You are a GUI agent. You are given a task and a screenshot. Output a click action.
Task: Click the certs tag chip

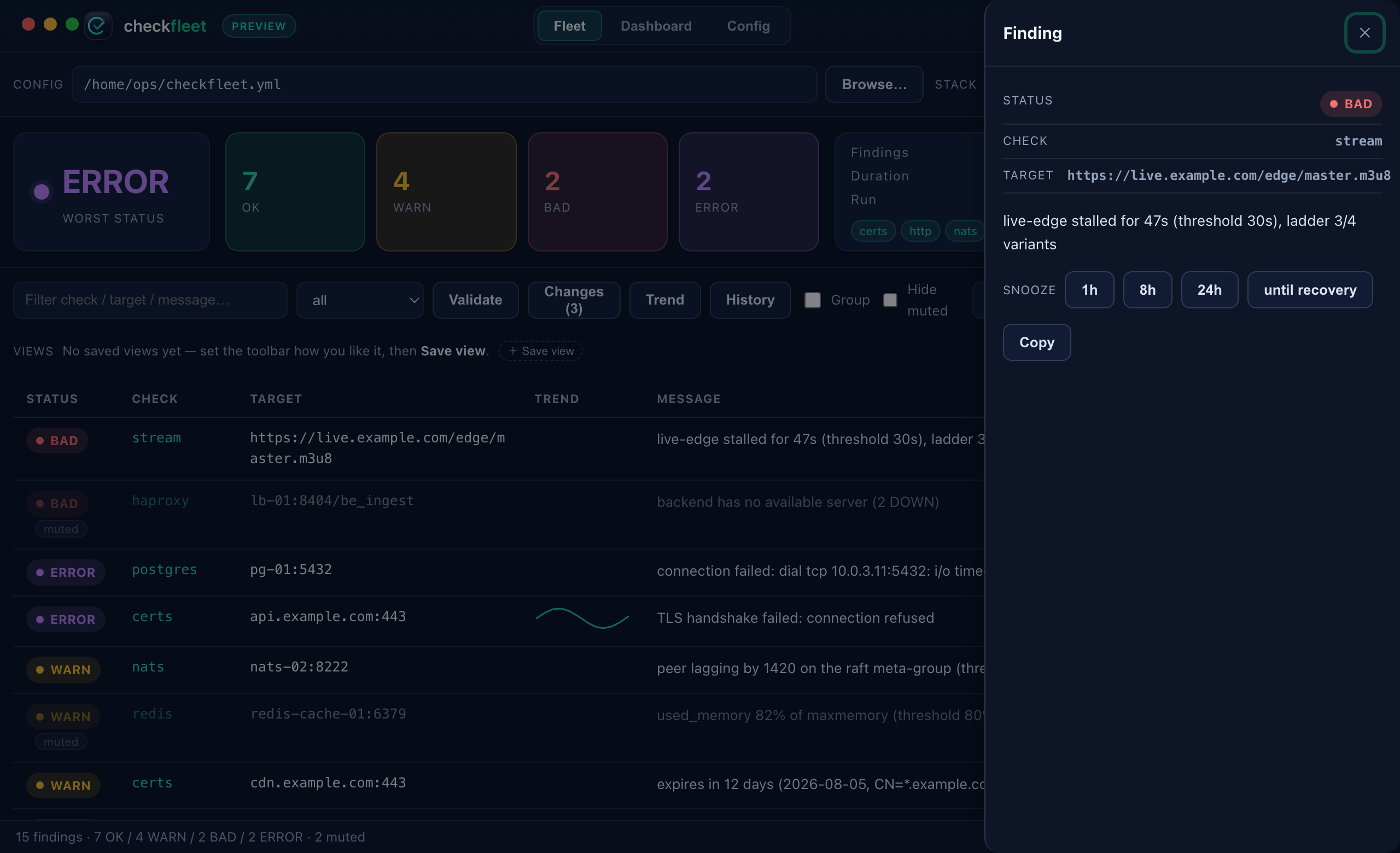coord(873,231)
